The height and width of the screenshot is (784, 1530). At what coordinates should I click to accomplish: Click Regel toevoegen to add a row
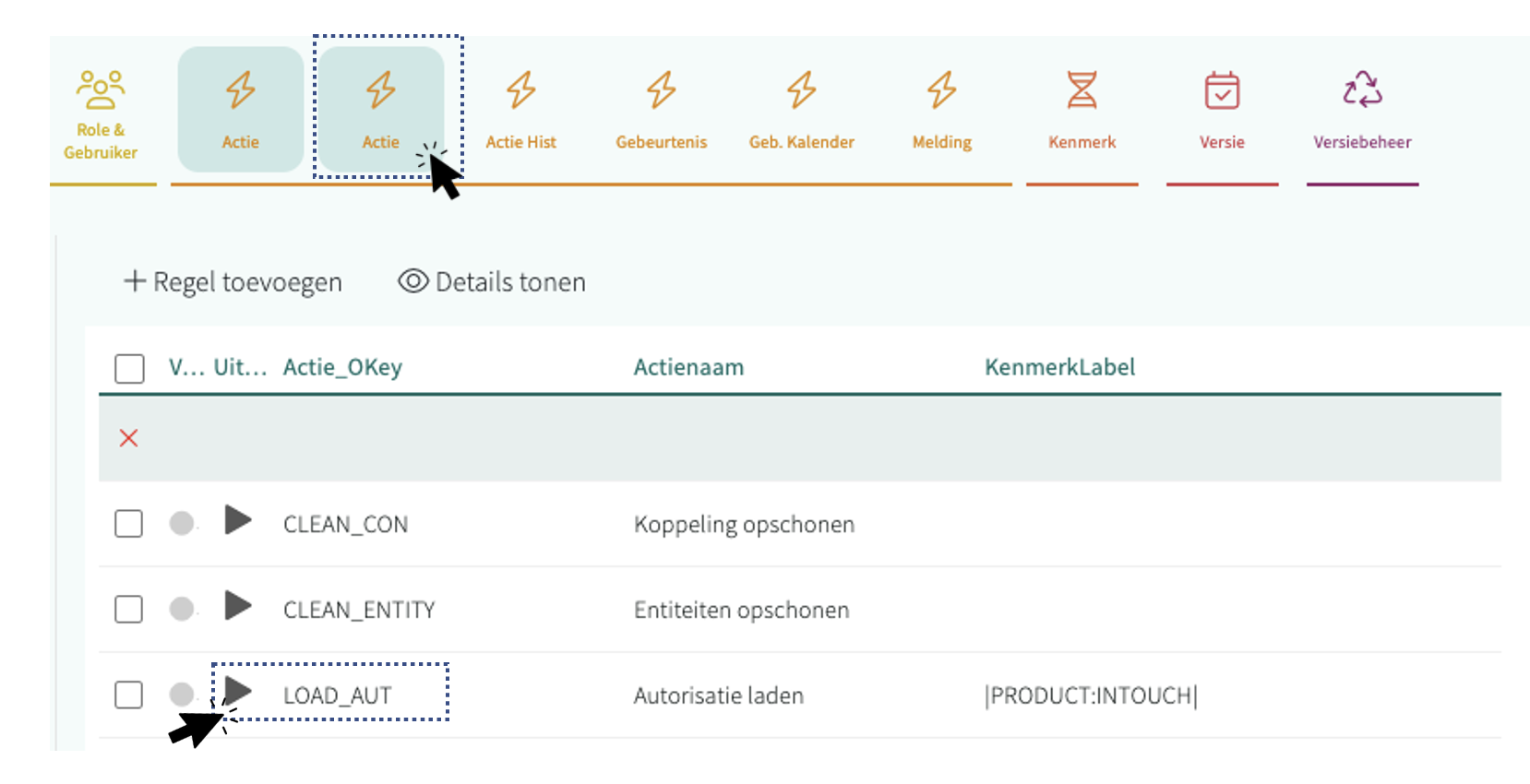coord(233,281)
